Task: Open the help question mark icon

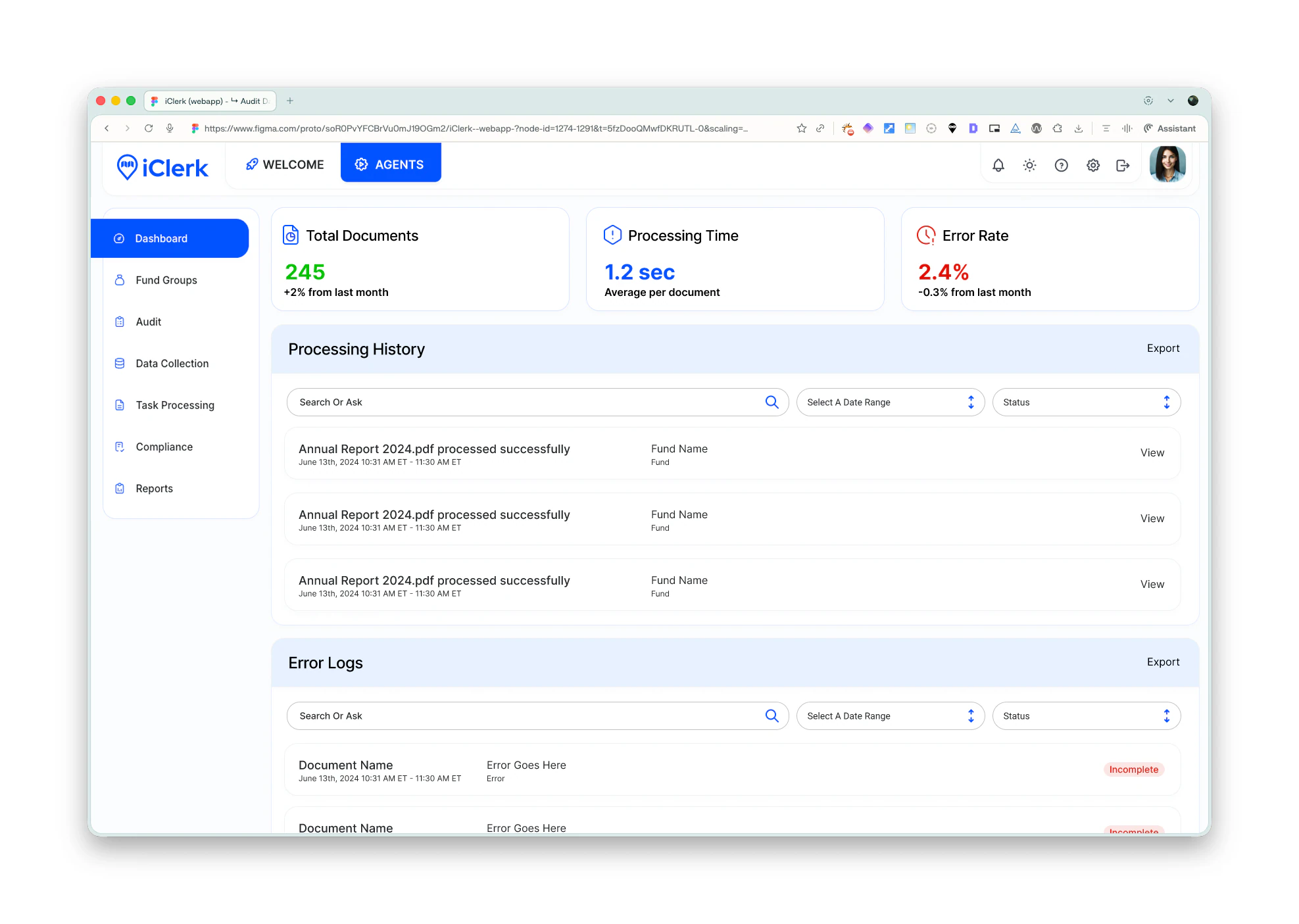Action: tap(1061, 165)
